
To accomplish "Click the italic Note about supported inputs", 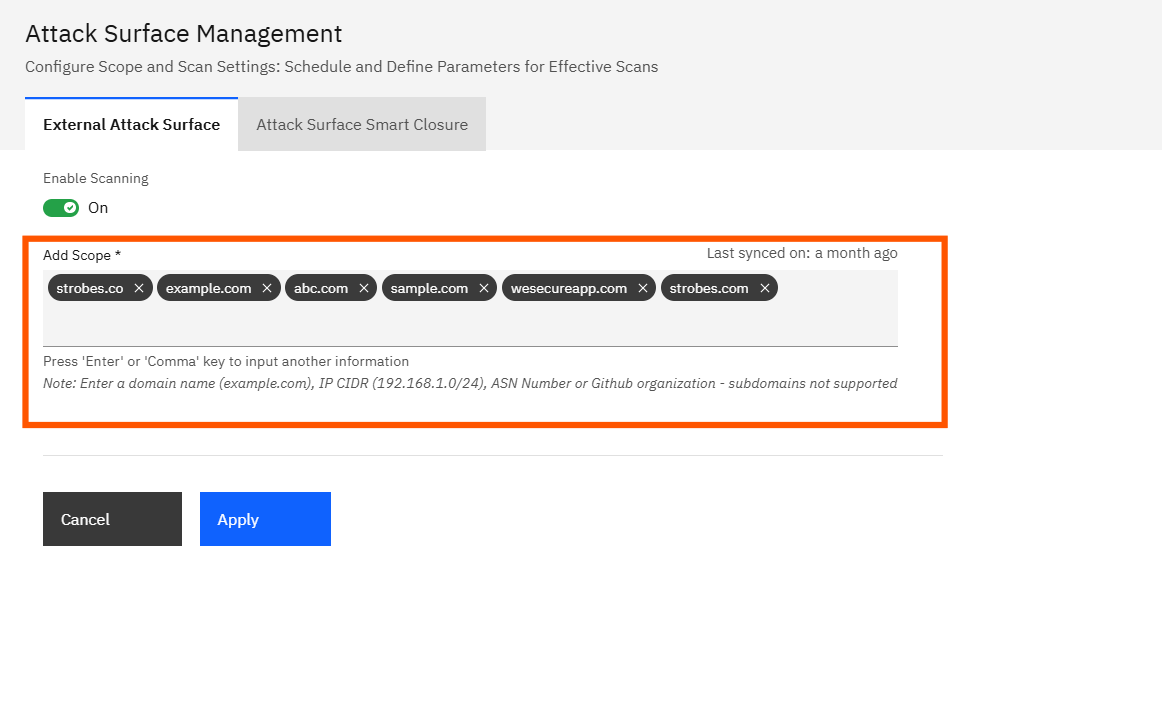I will (470, 383).
